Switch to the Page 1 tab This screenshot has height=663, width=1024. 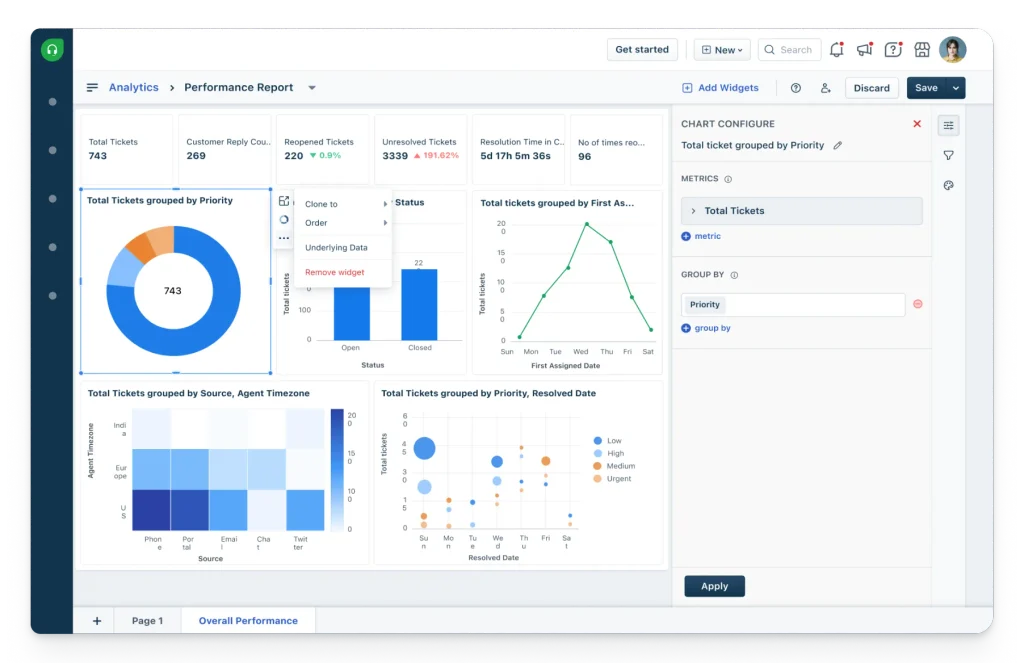(148, 621)
